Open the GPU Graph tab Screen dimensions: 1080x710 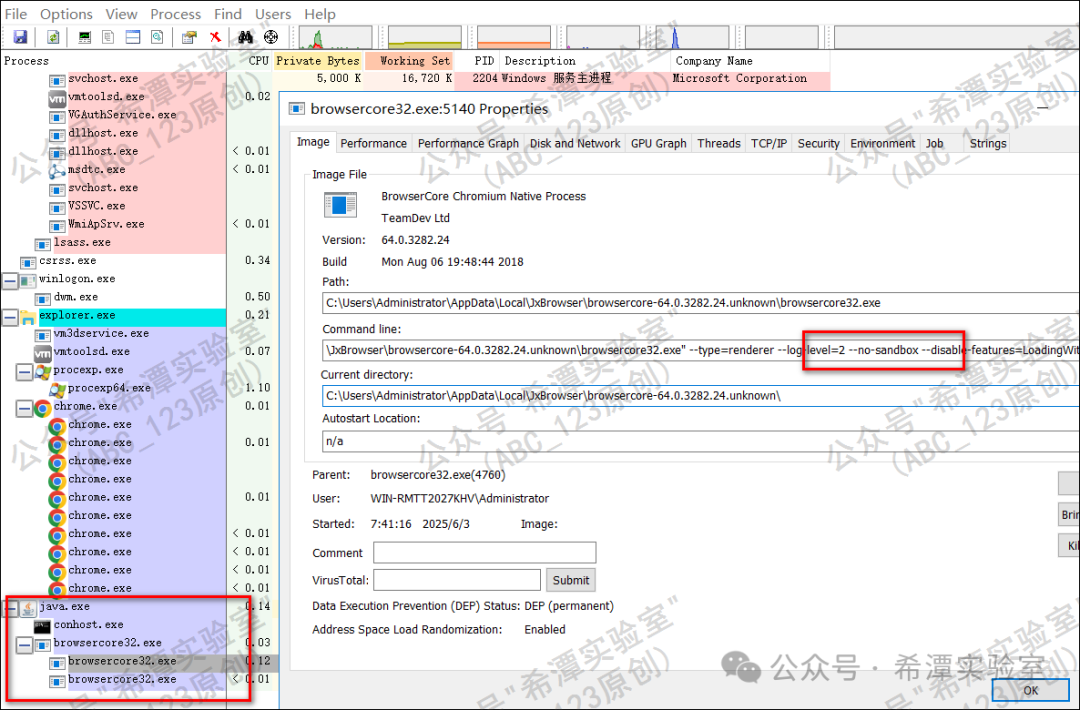(x=658, y=143)
